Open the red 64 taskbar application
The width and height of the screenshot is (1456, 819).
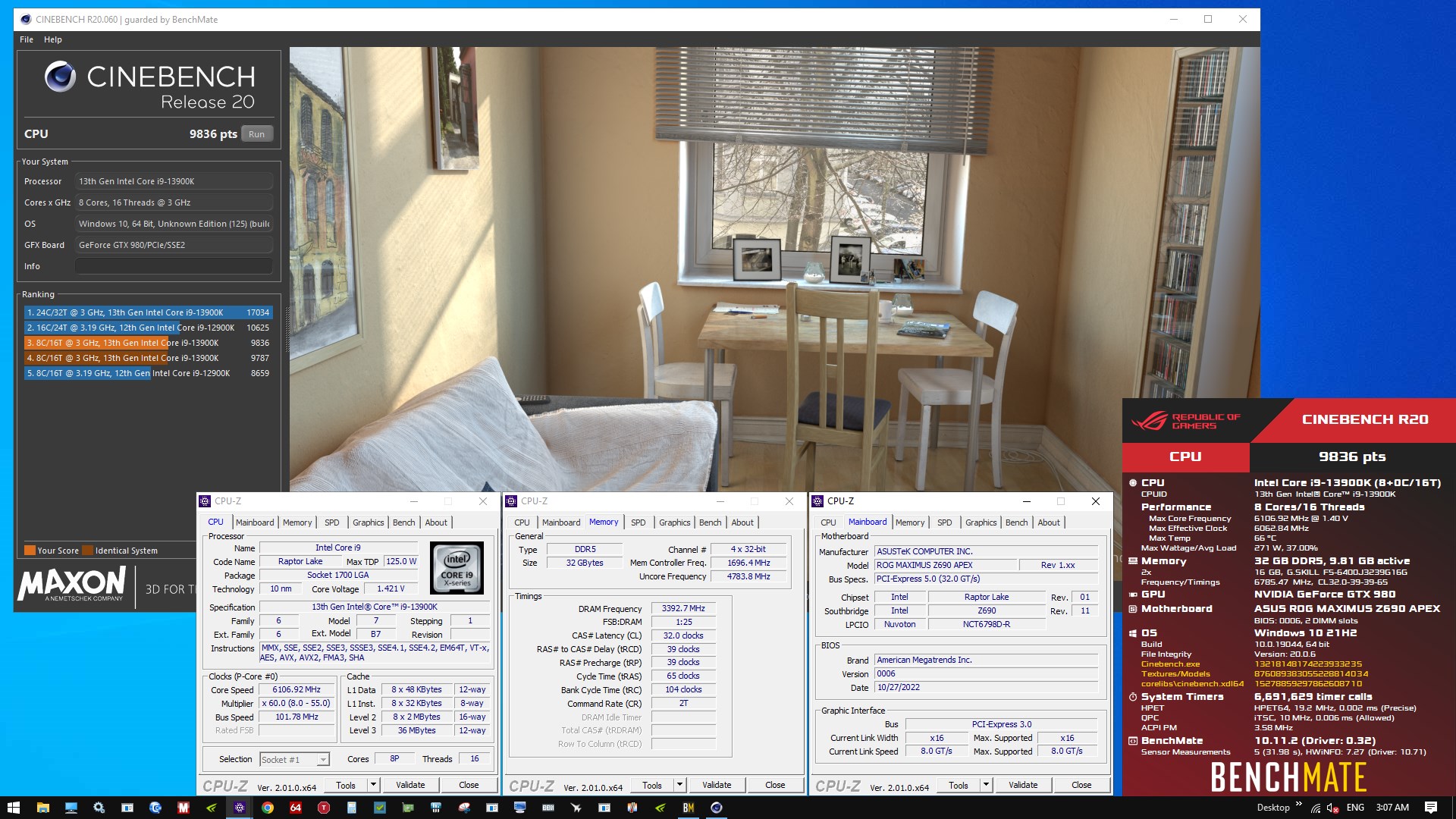coord(296,808)
